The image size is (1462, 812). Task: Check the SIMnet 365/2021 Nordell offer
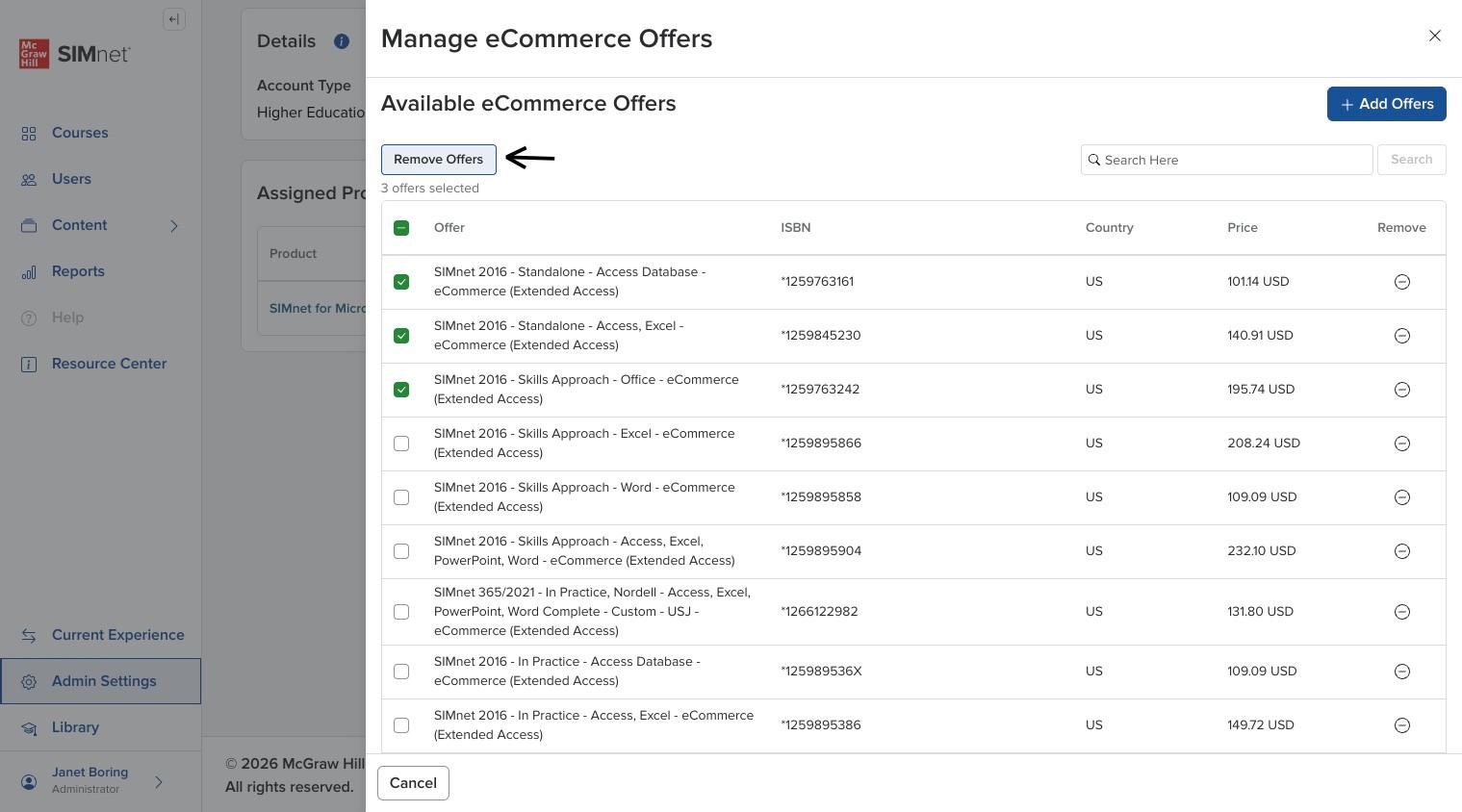(x=401, y=612)
